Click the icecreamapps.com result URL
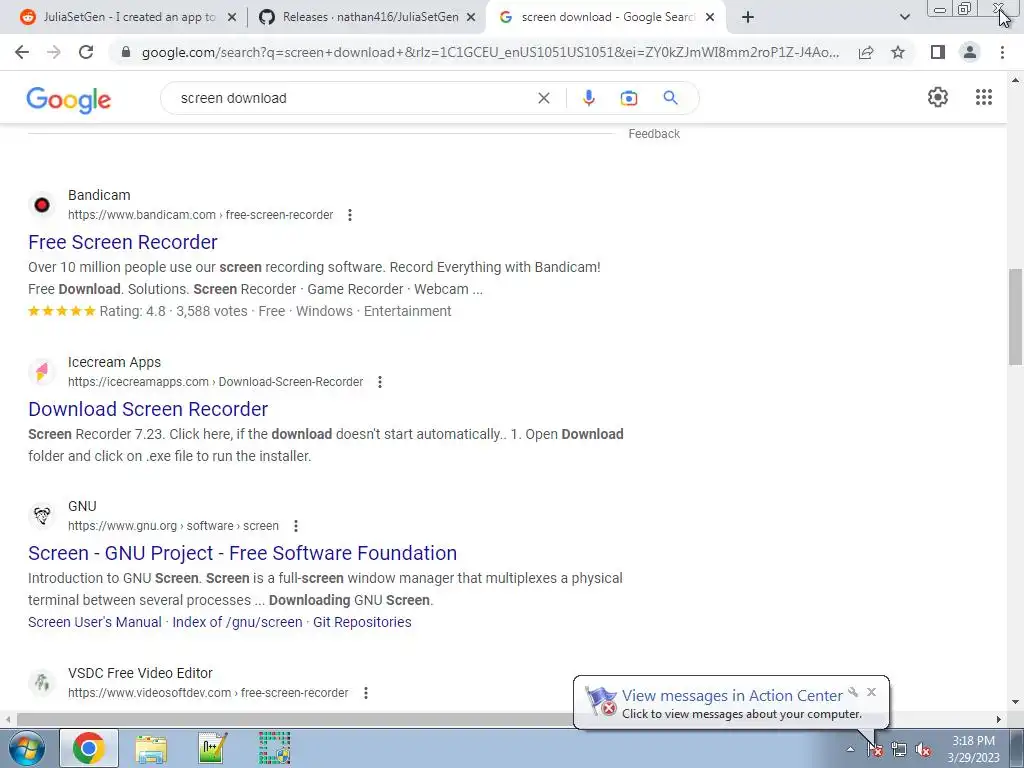 click(x=216, y=382)
